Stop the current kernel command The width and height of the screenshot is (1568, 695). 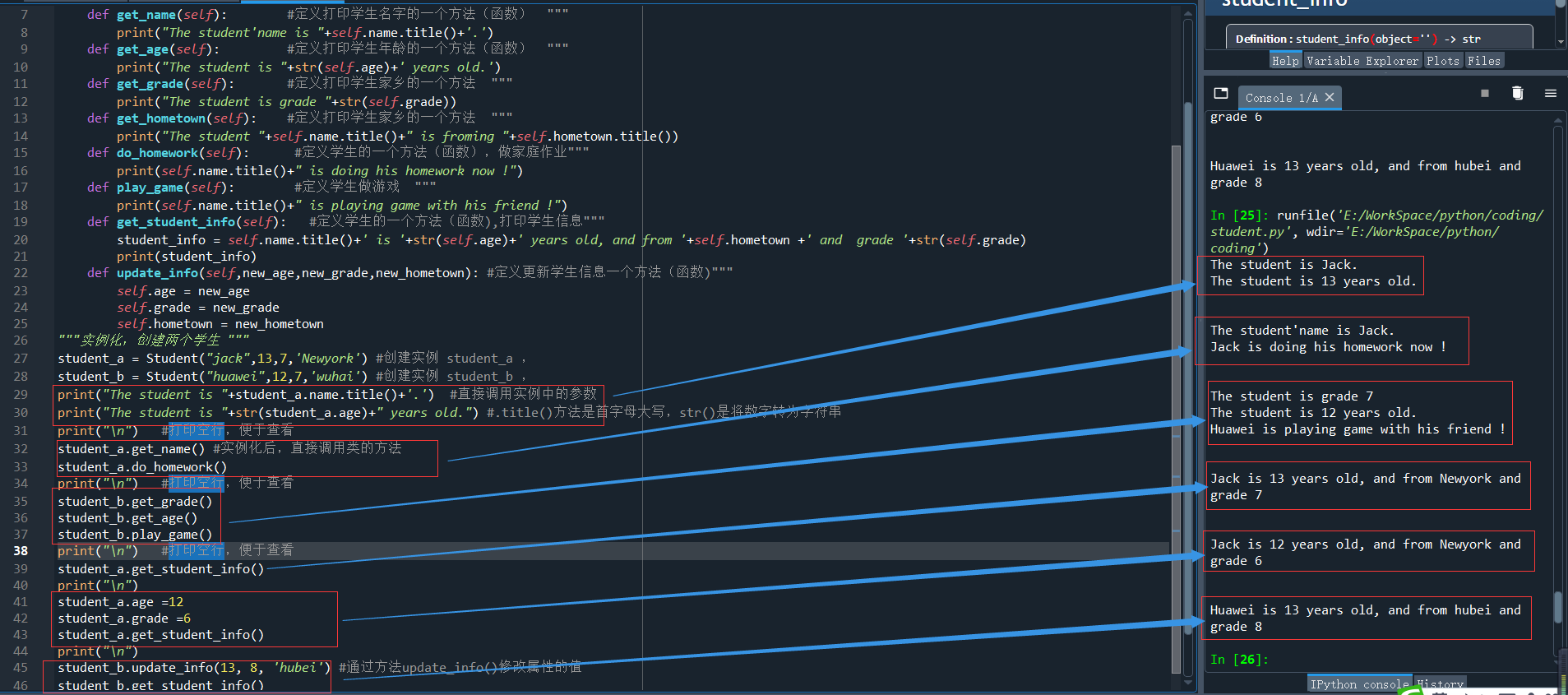tap(1485, 94)
